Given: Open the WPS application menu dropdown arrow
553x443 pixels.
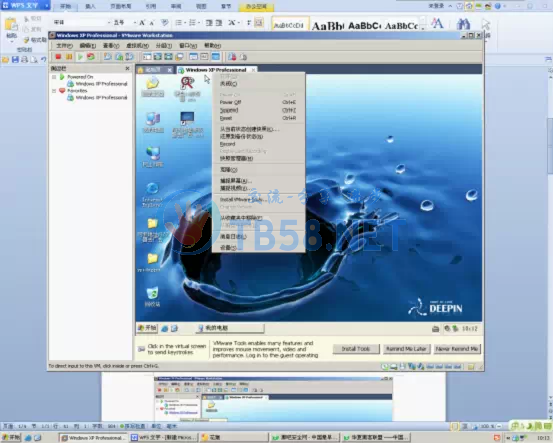Looking at the screenshot, I should [x=46, y=5].
